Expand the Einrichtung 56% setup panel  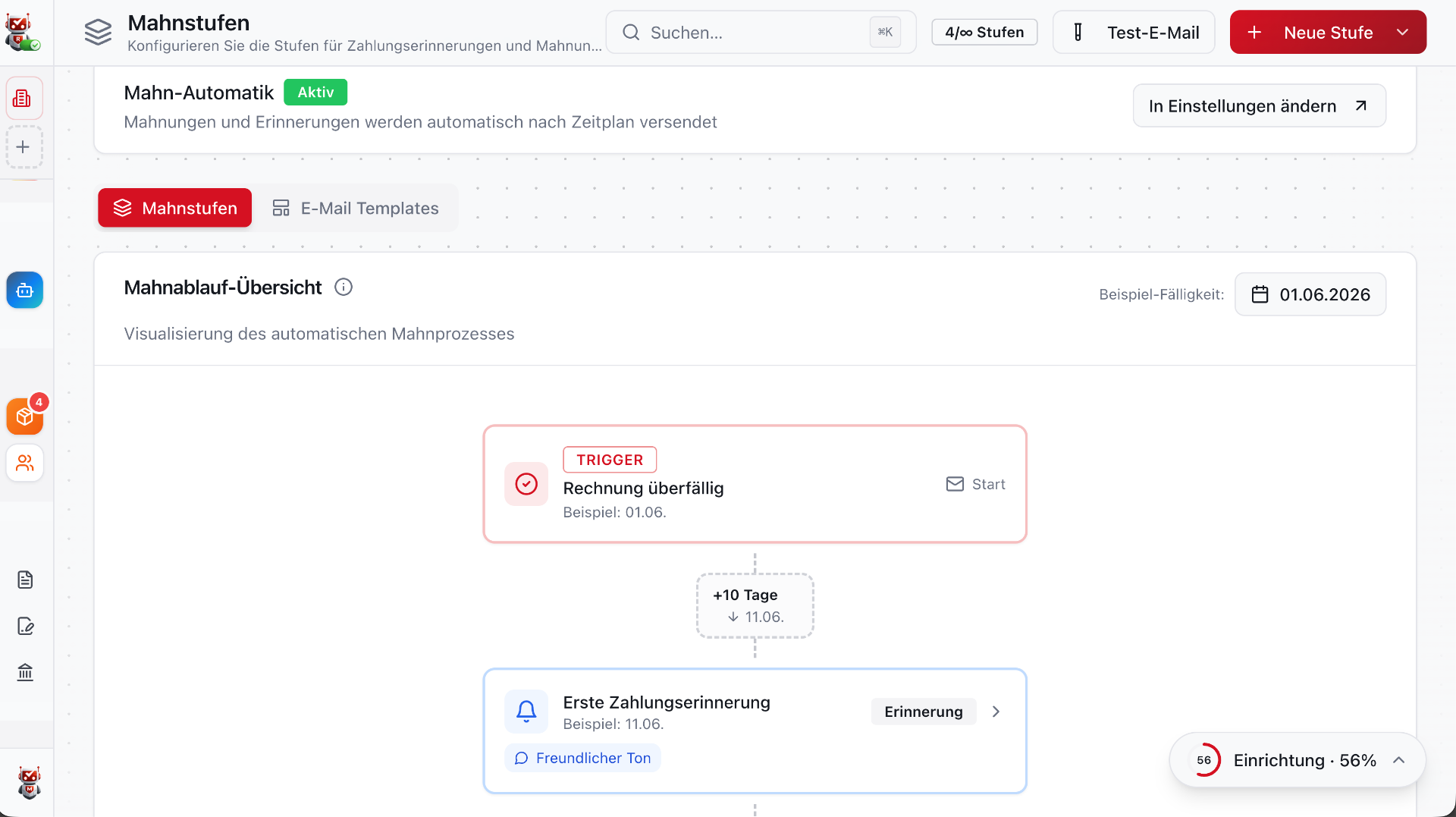[1399, 760]
